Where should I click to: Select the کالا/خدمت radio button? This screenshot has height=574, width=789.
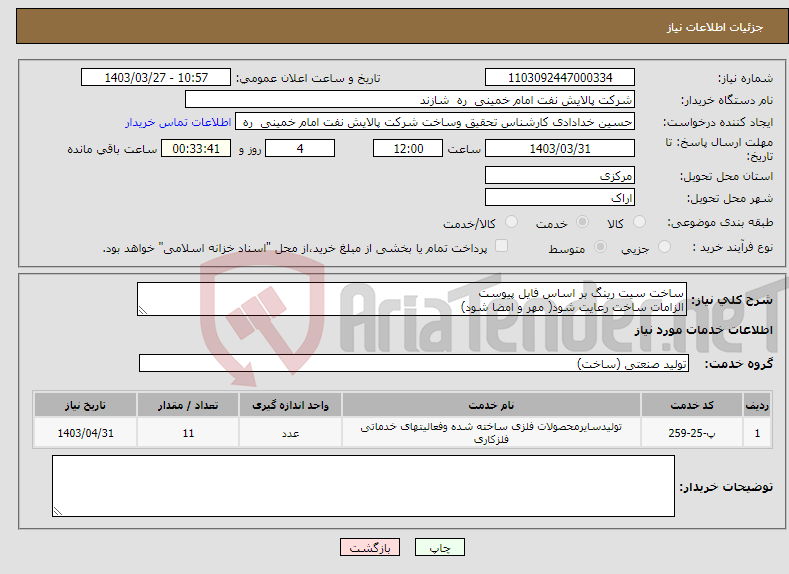[x=511, y=222]
